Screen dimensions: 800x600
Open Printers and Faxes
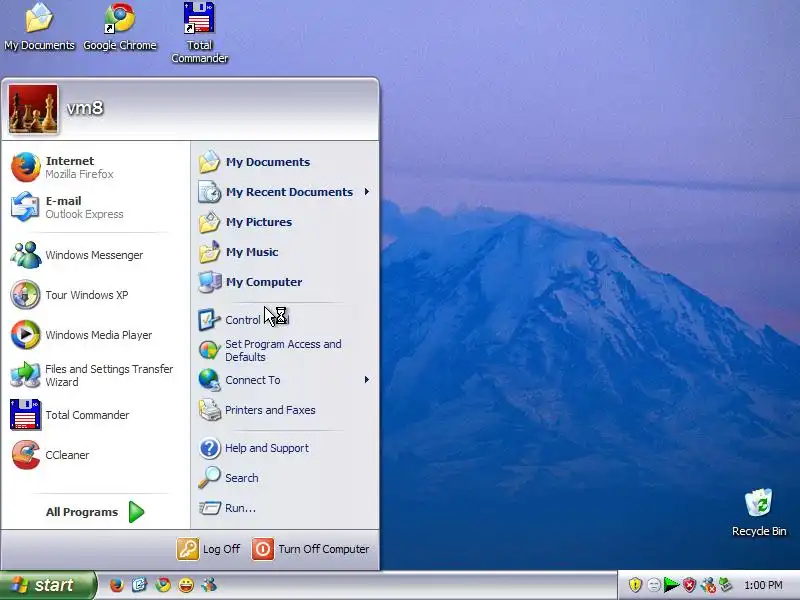284,410
